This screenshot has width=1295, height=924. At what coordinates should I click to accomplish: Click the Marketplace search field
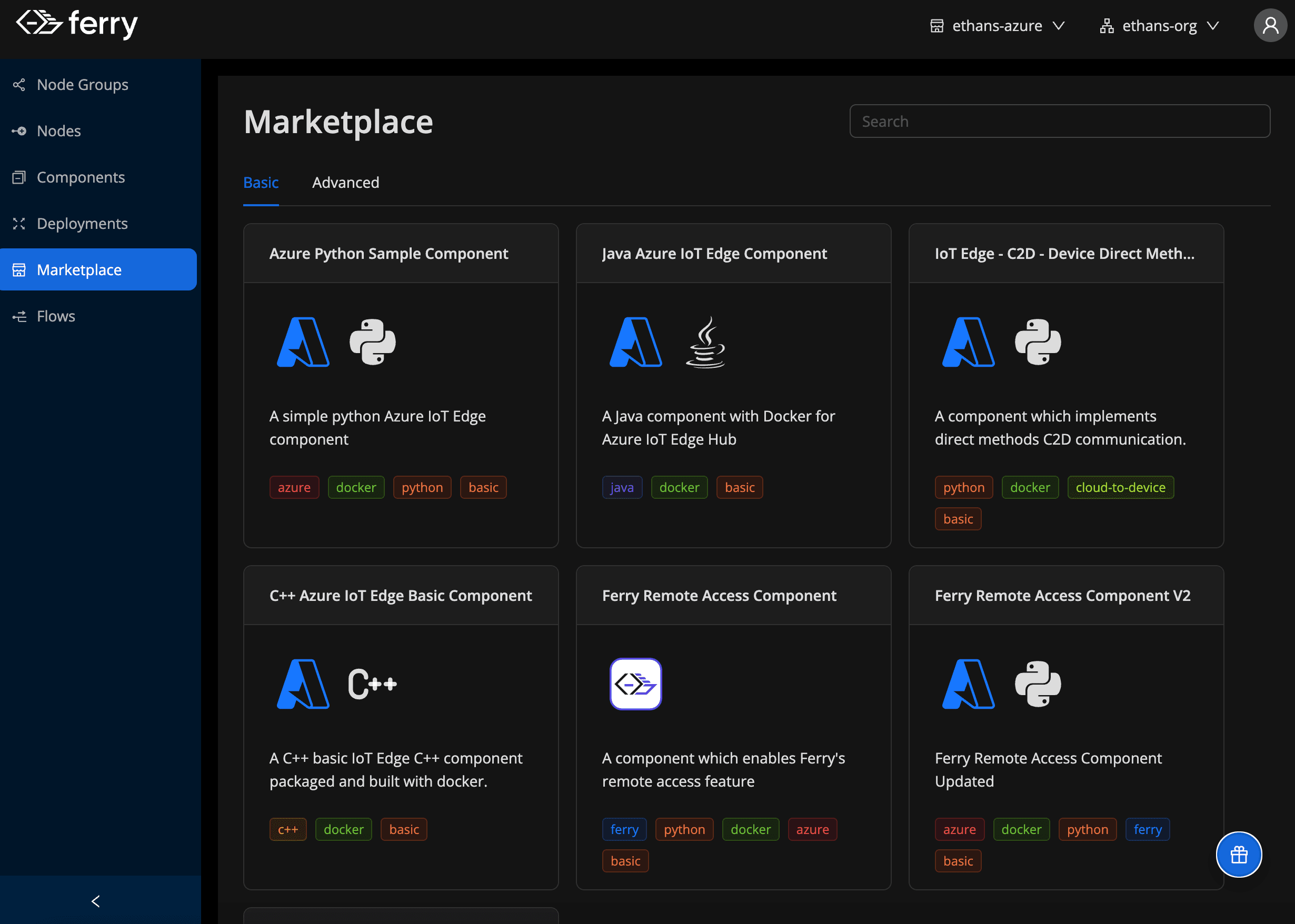pyautogui.click(x=1059, y=121)
